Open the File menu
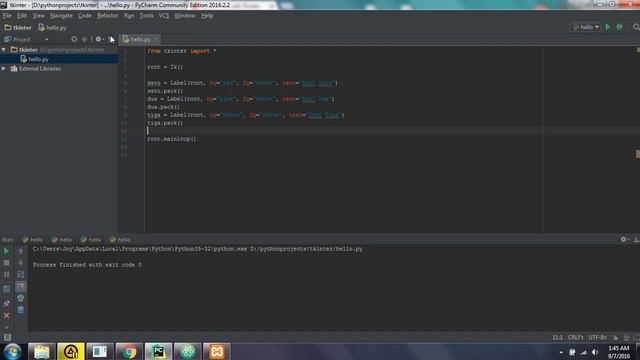The height and width of the screenshot is (360, 640). [x=7, y=16]
